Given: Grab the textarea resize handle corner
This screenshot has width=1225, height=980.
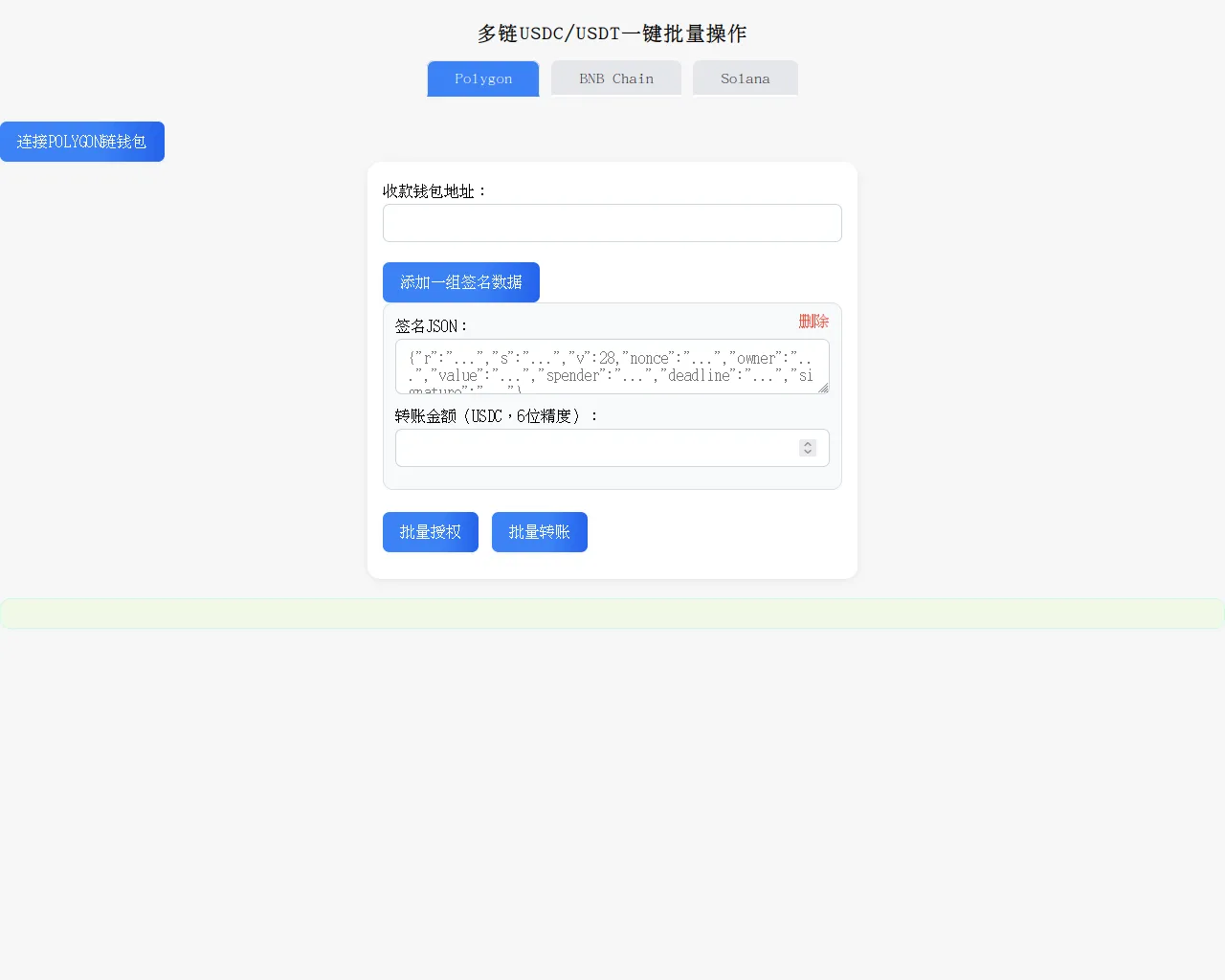Looking at the screenshot, I should coord(823,388).
